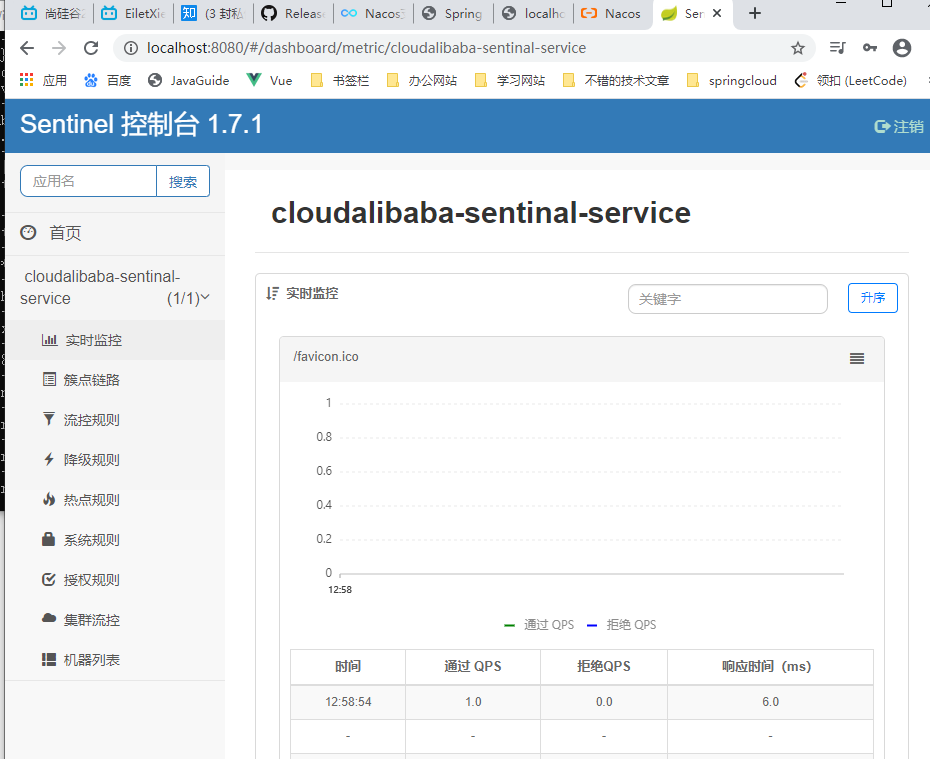
Task: Open 热点规则 hotspot rules menu
Action: (115, 500)
